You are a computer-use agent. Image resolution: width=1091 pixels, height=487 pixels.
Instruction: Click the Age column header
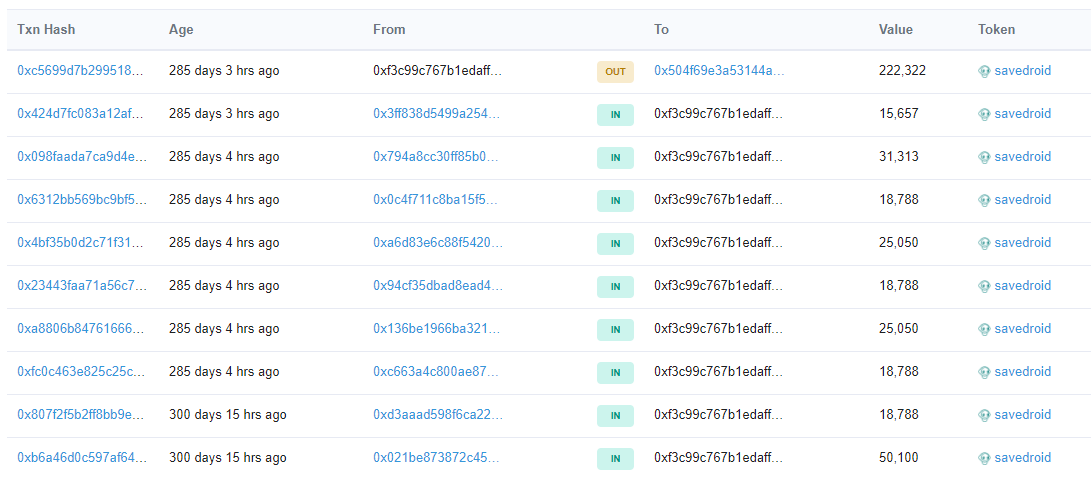tap(181, 30)
